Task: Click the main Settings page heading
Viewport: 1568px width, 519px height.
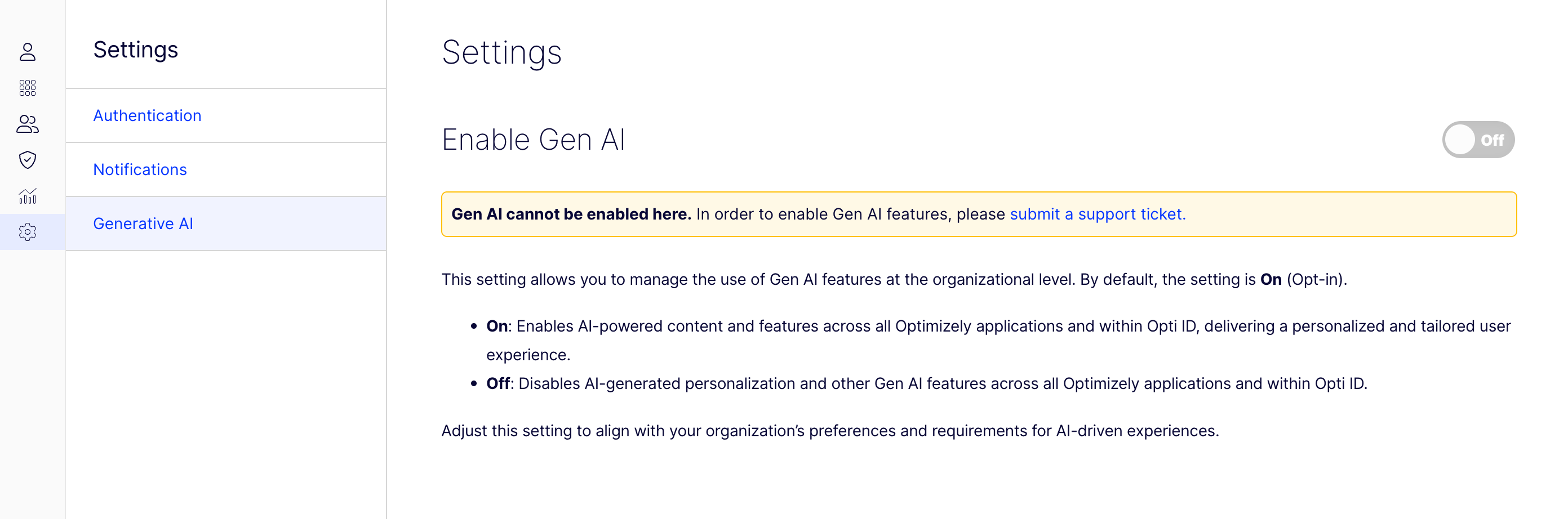Action: (x=501, y=53)
